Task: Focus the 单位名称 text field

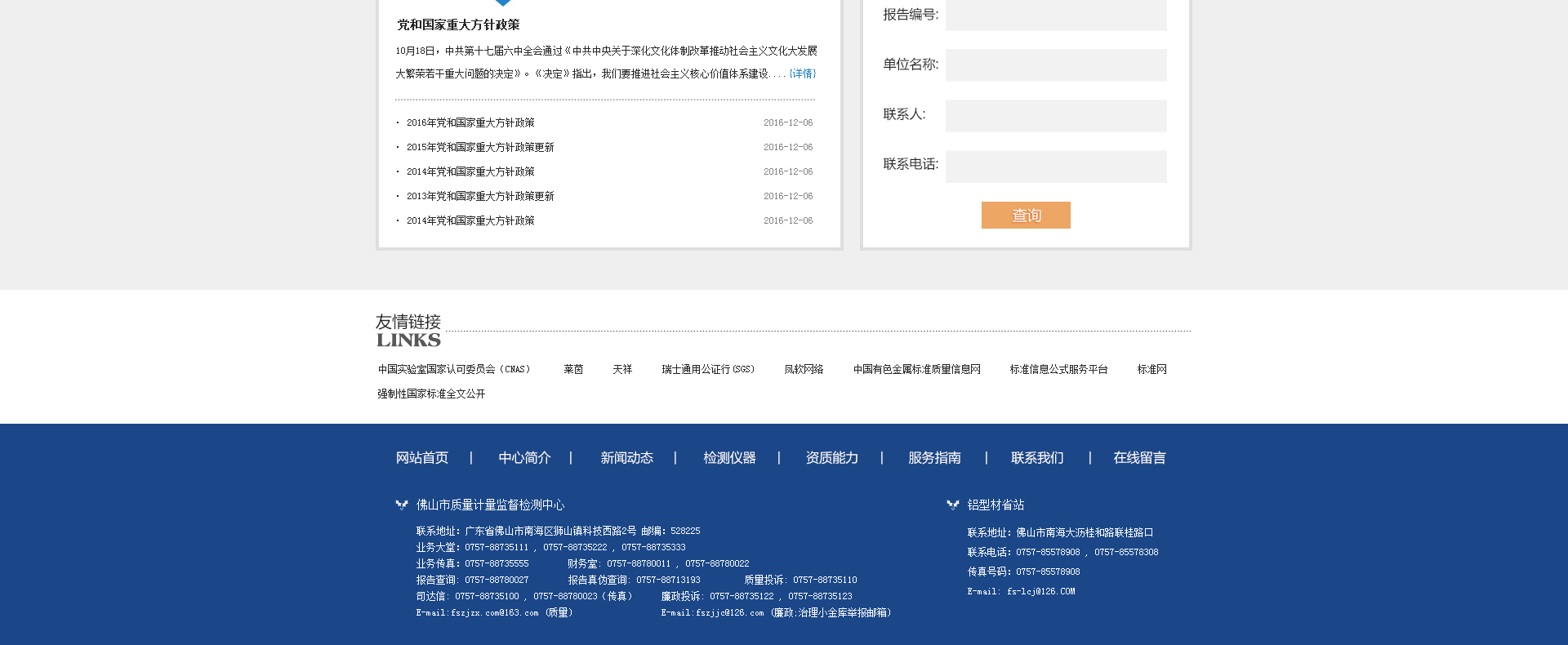Action: point(1056,65)
